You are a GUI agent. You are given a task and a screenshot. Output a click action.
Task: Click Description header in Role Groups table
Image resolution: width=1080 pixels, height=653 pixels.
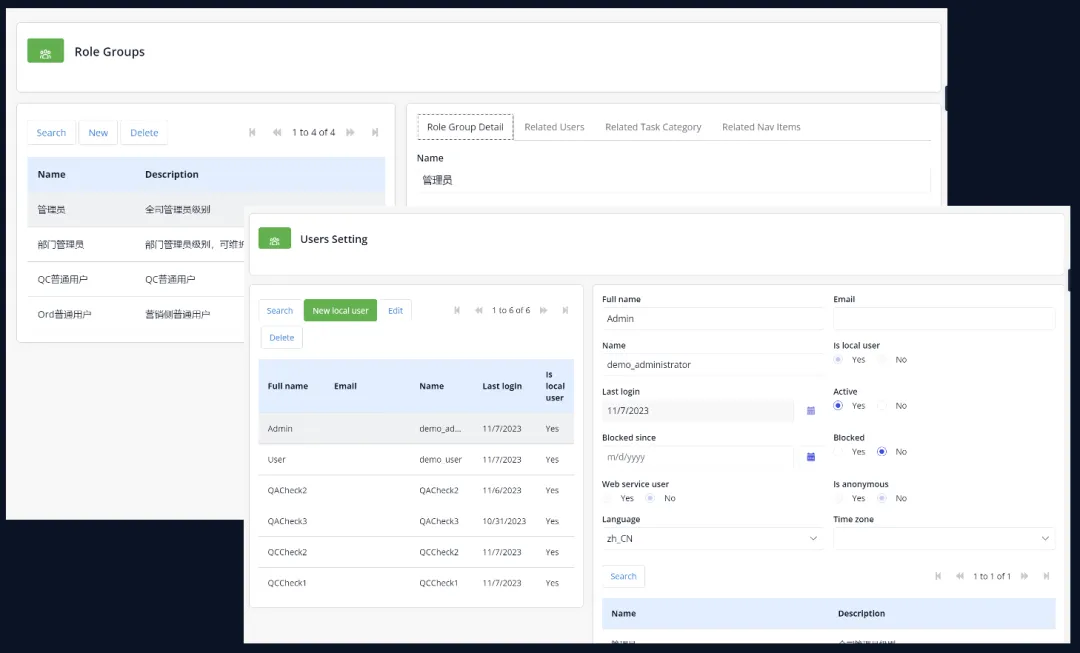(172, 174)
